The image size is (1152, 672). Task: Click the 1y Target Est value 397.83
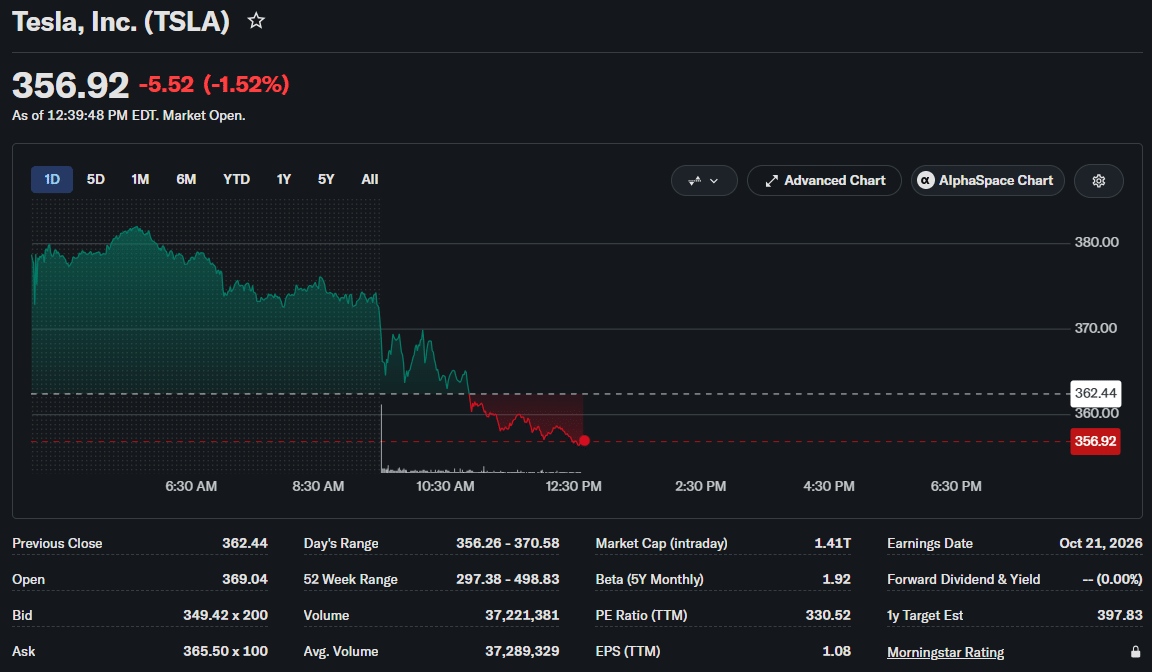(x=1120, y=615)
